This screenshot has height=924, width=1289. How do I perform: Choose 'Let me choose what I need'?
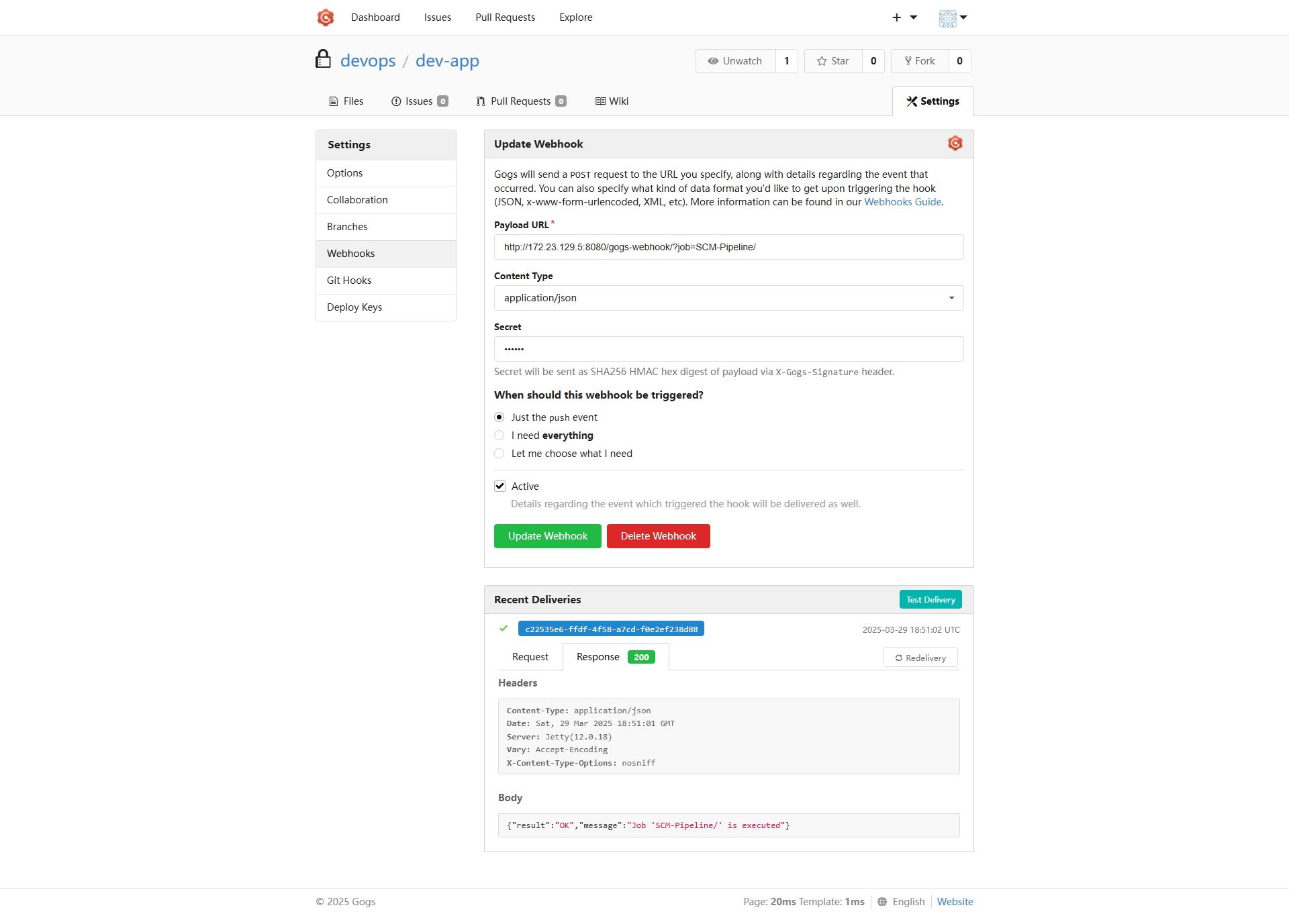[x=499, y=454]
